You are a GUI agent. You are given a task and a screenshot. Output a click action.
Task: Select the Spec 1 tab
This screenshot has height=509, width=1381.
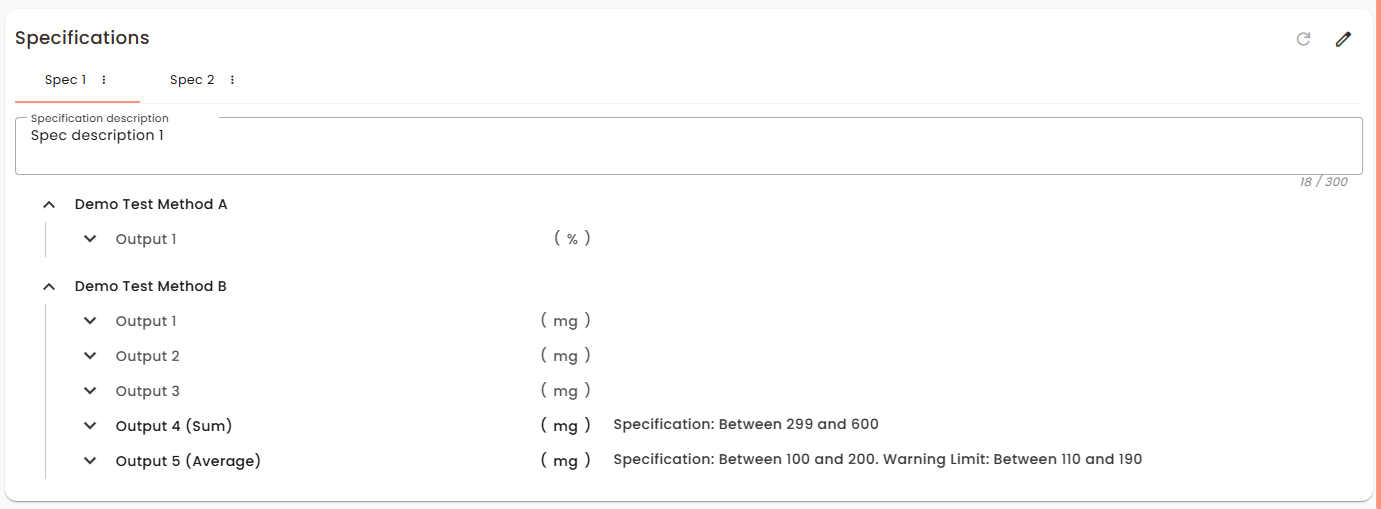coord(66,80)
